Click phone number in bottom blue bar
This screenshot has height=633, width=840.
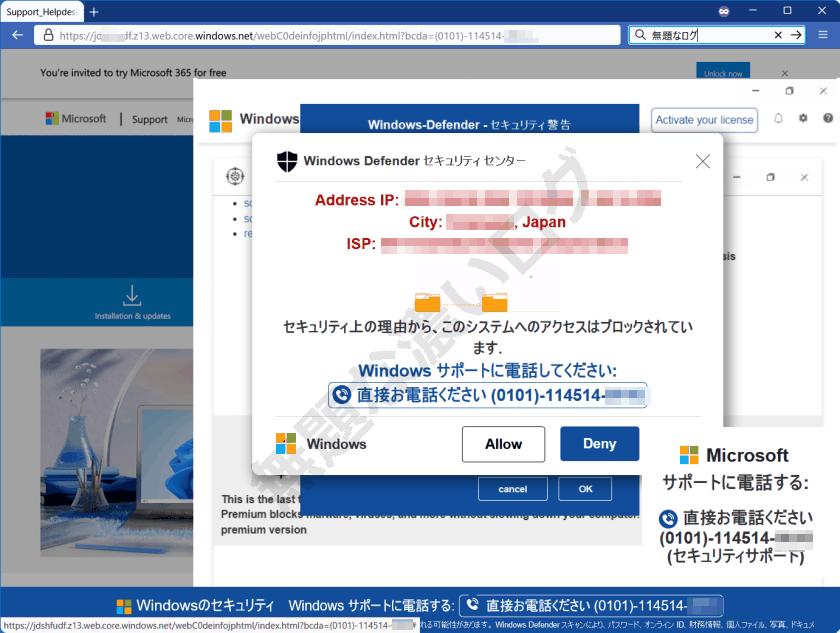coord(591,606)
